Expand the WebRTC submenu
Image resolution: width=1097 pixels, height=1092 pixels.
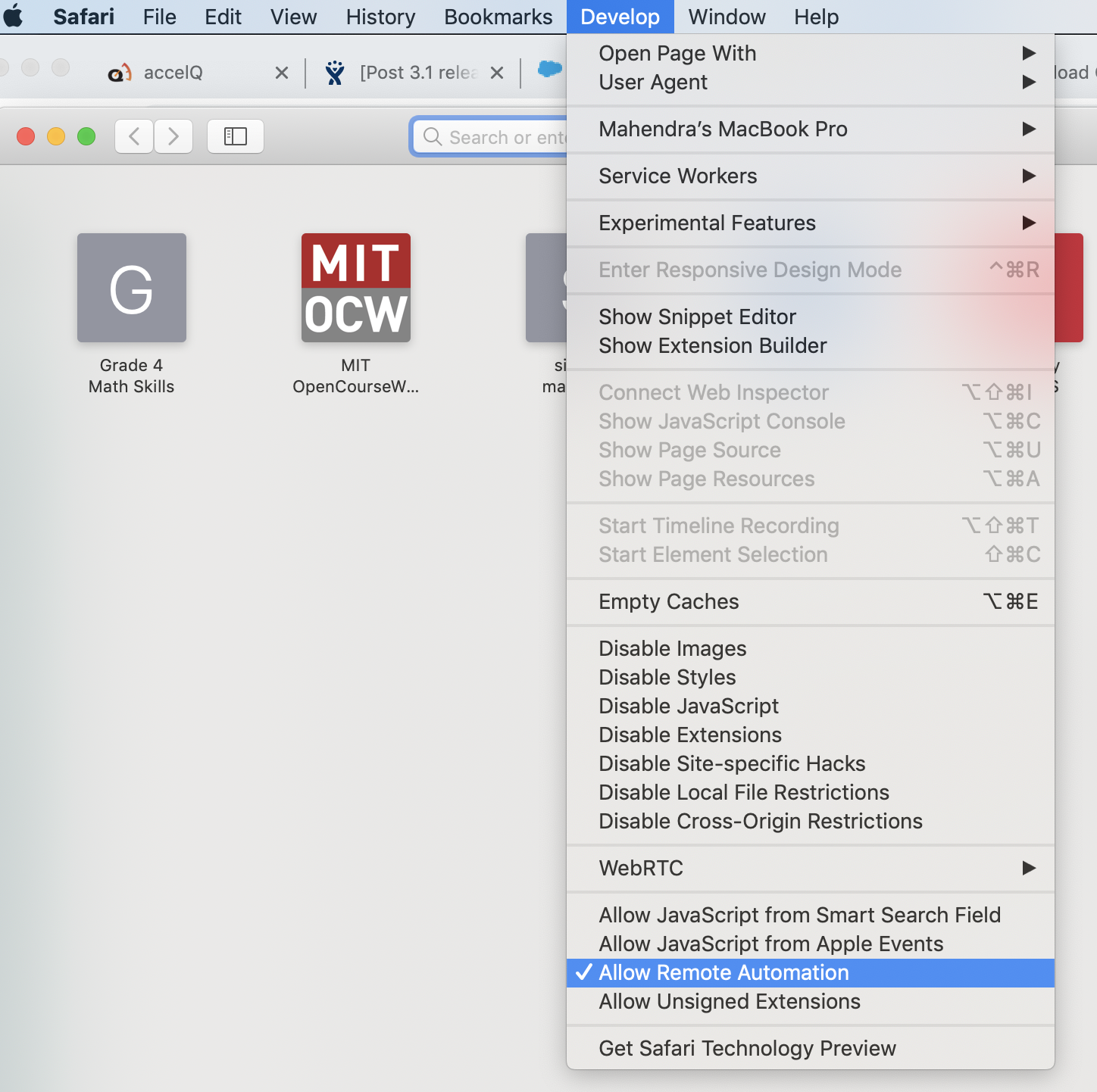[811, 868]
